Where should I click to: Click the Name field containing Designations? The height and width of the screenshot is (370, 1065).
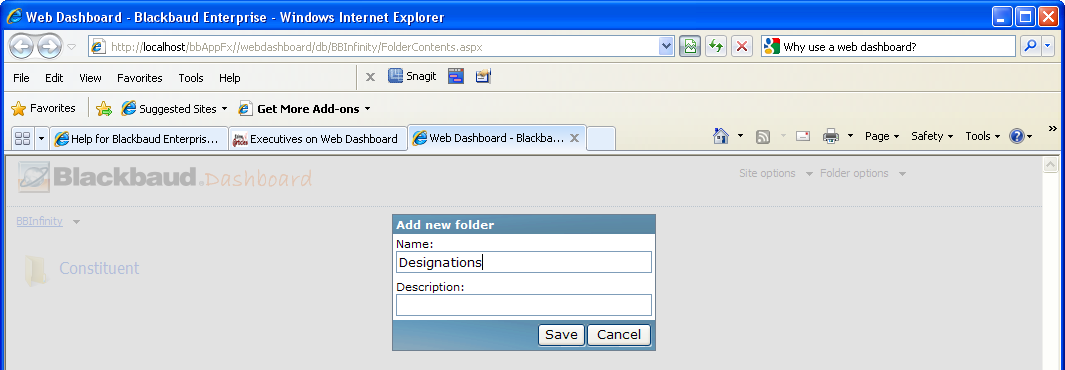(x=524, y=262)
